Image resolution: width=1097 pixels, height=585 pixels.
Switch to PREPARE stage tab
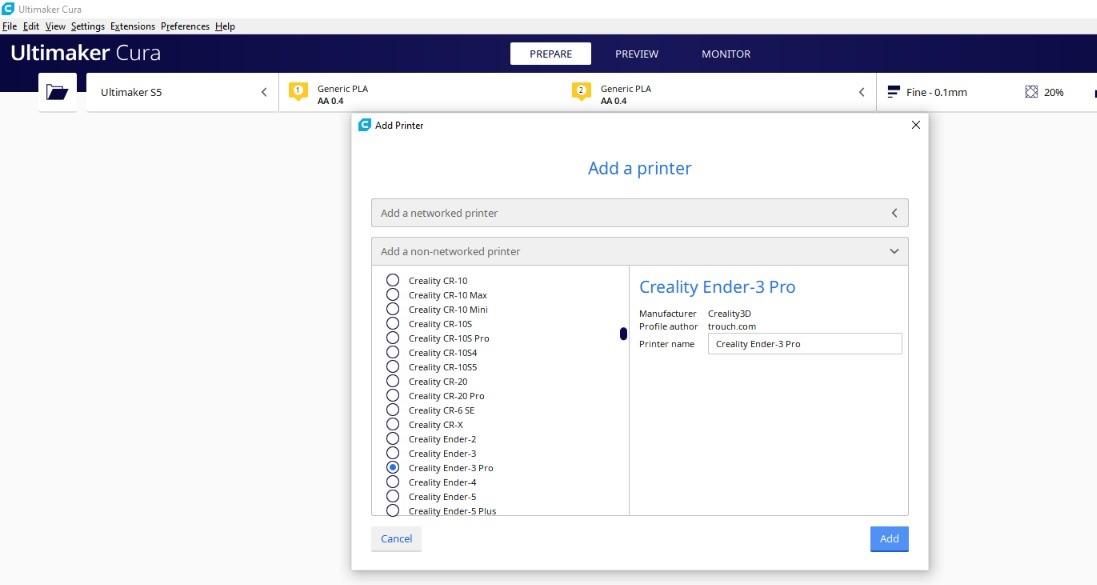tap(551, 54)
